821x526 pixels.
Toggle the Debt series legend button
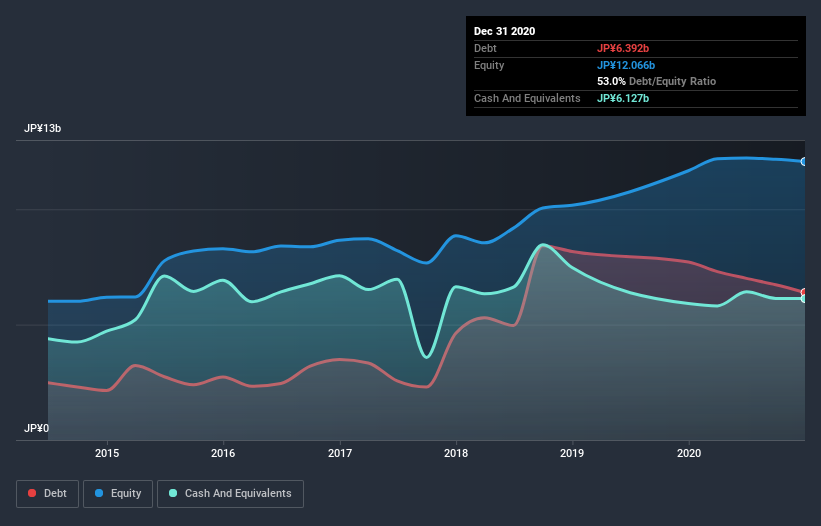[47, 494]
